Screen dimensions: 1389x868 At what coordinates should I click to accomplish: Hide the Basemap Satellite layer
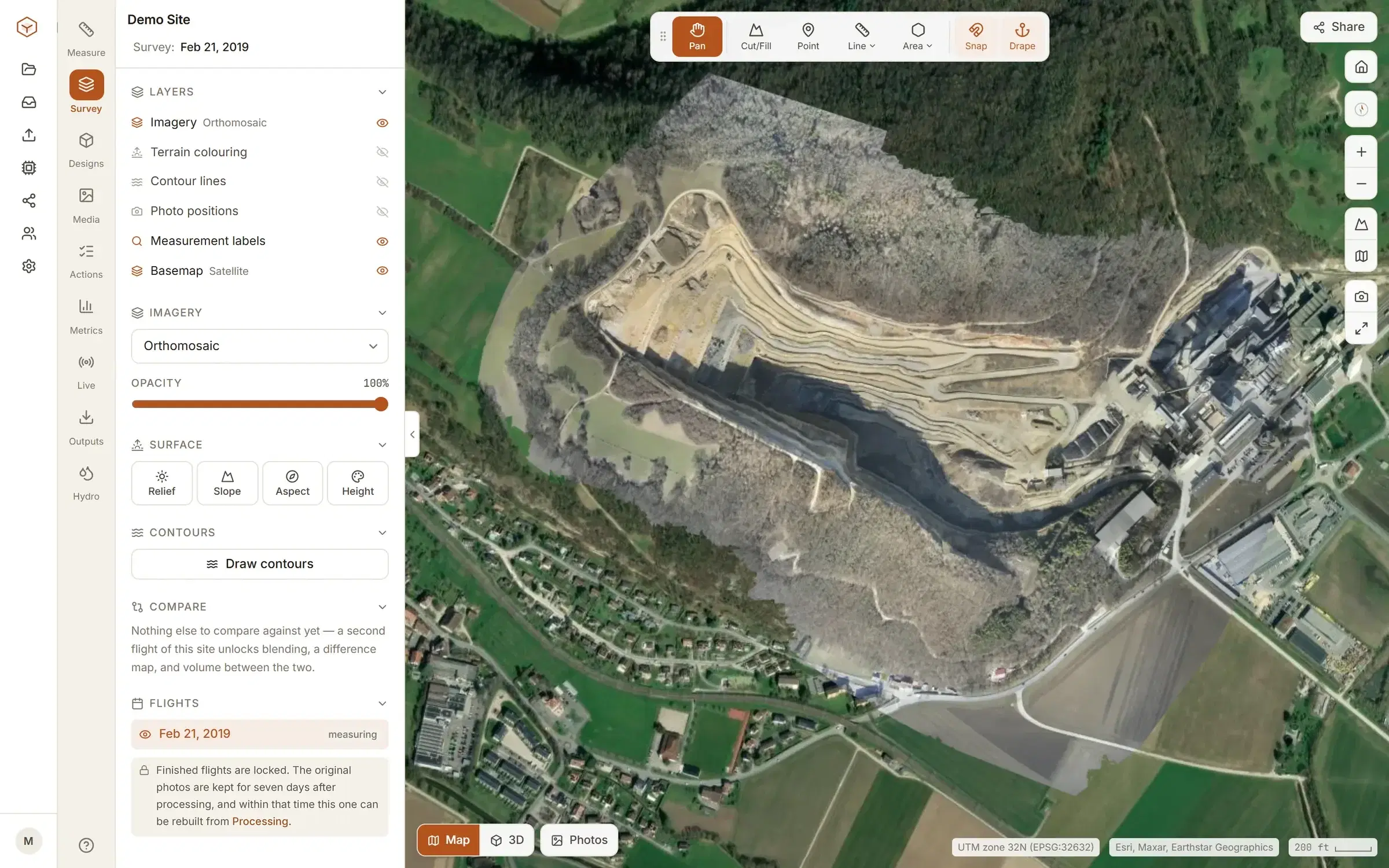(382, 271)
